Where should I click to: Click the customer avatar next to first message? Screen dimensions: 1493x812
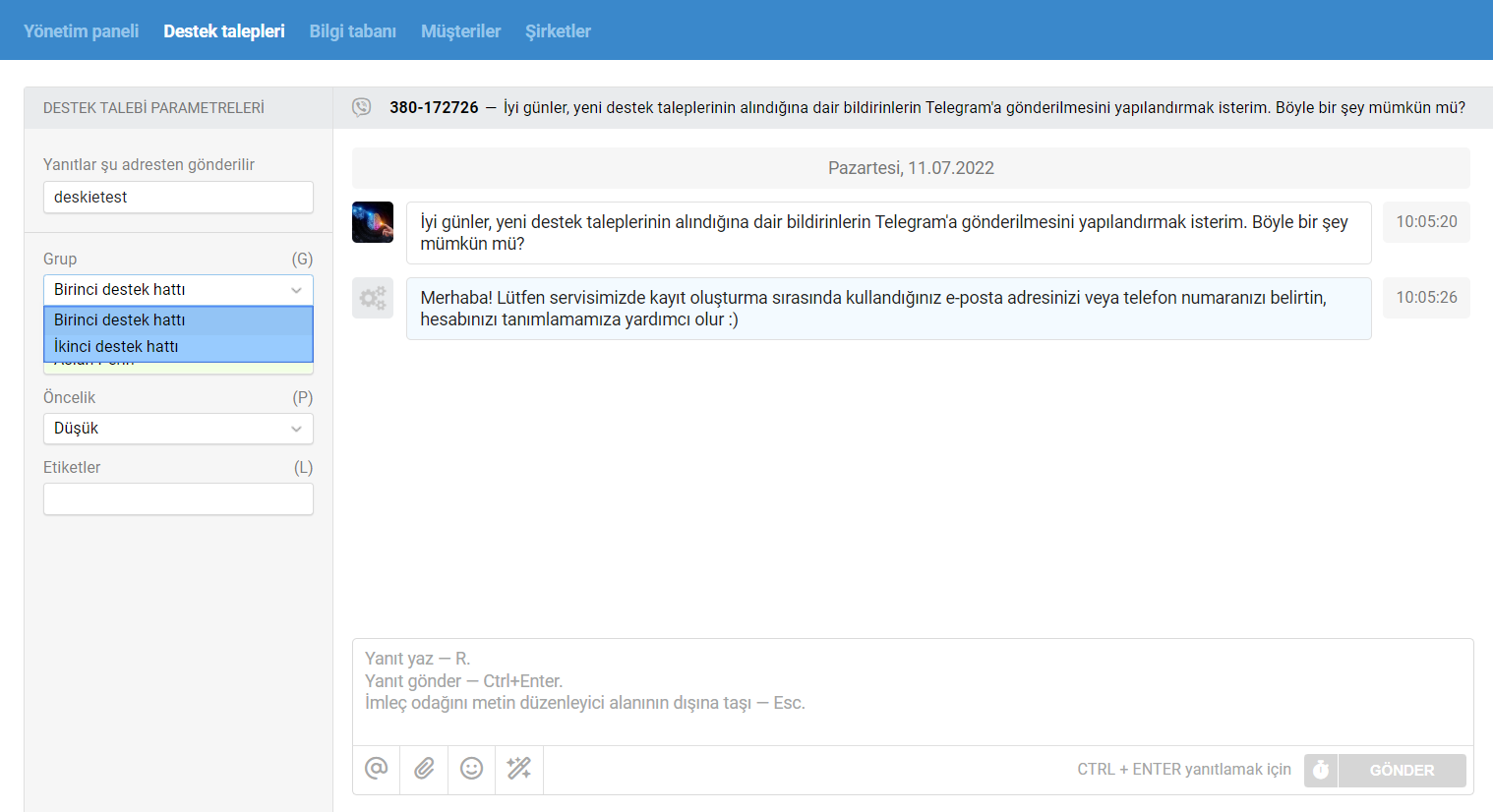pyautogui.click(x=373, y=222)
